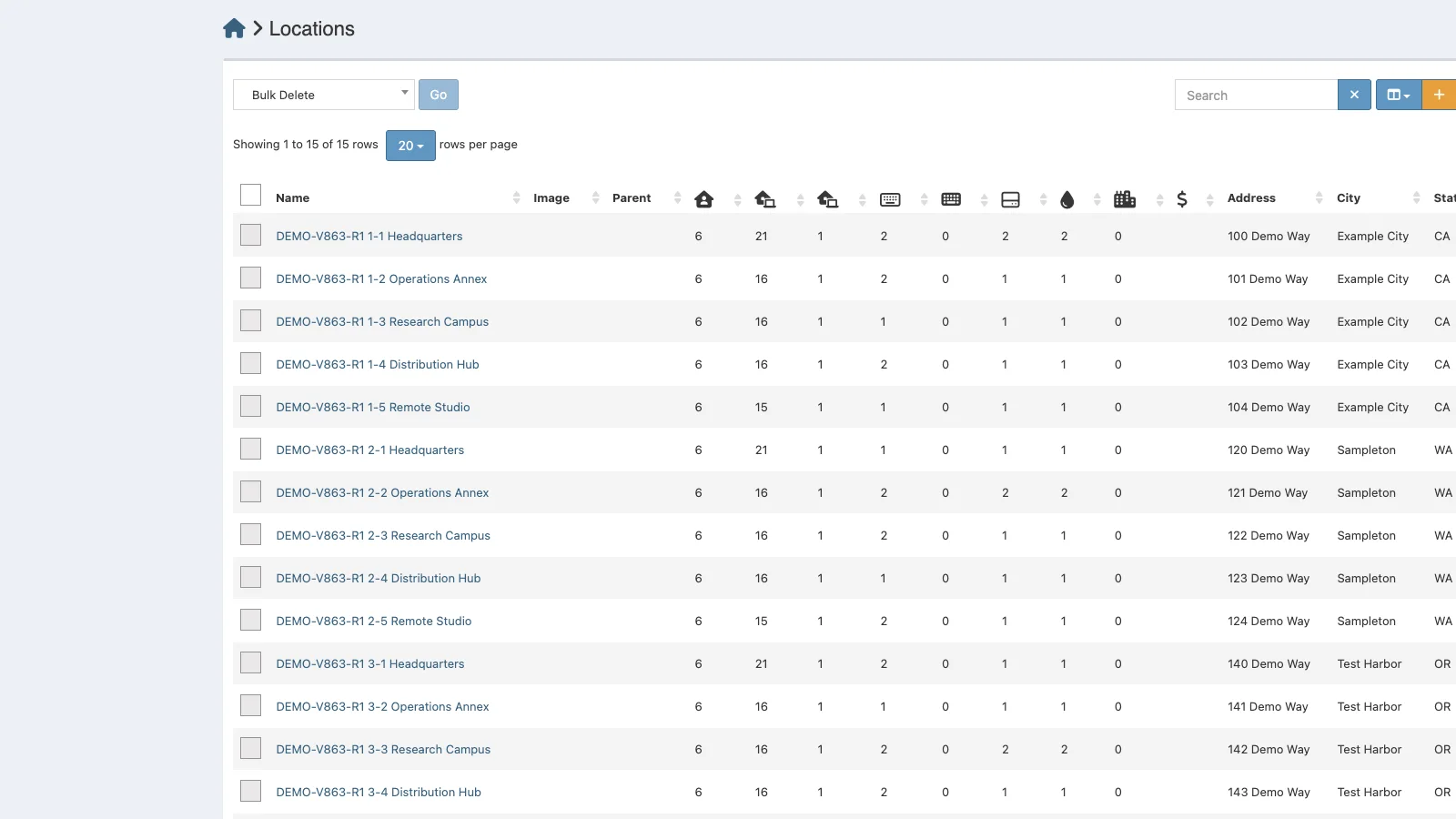Image resolution: width=1456 pixels, height=819 pixels.
Task: Select the 3-2 Operations Annex row checkbox
Action: (251, 705)
